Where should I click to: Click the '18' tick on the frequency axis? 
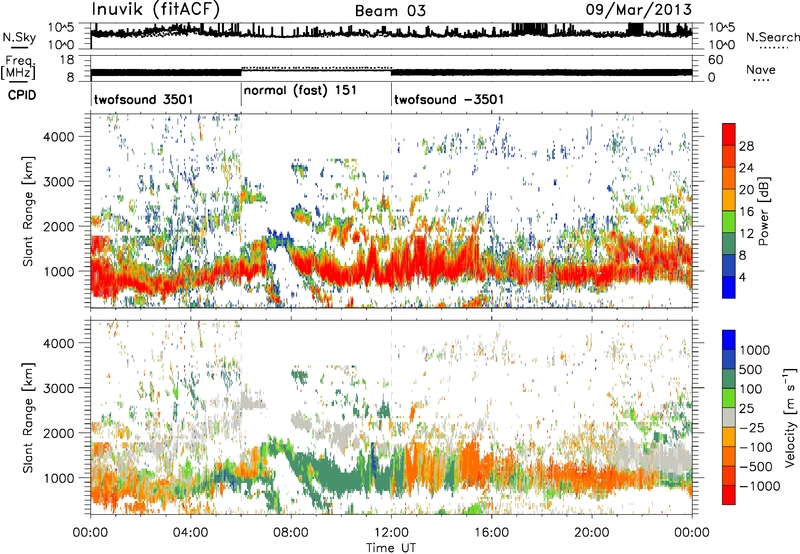click(67, 60)
